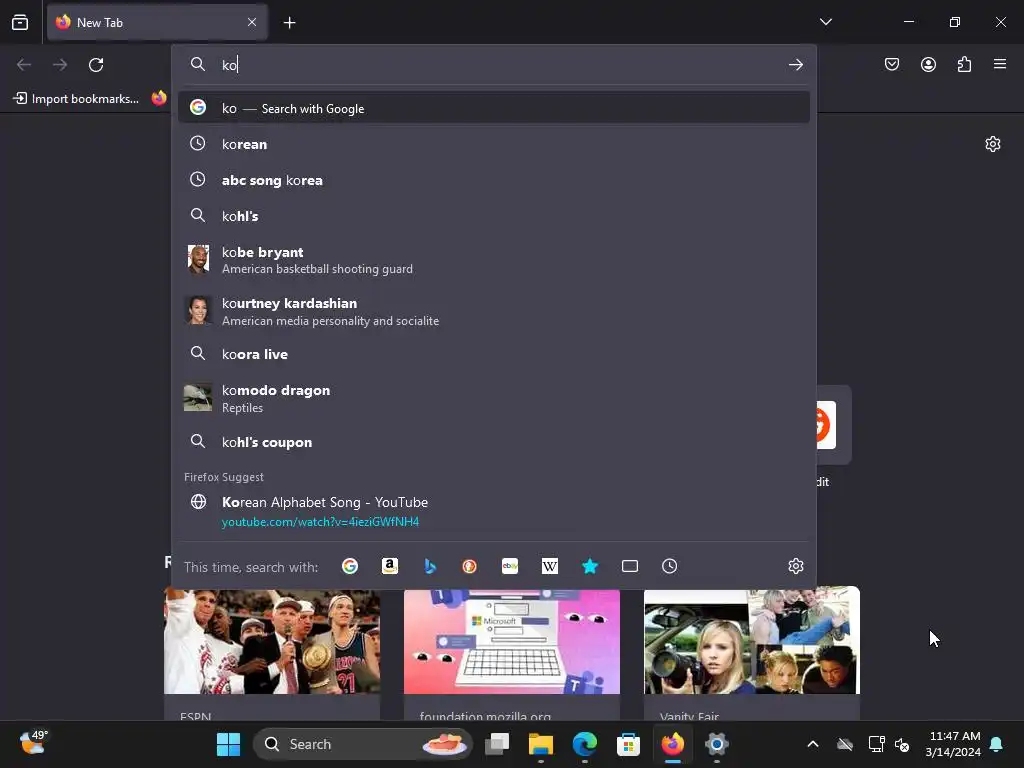Open File Explorer from taskbar
The width and height of the screenshot is (1024, 768).
[541, 744]
